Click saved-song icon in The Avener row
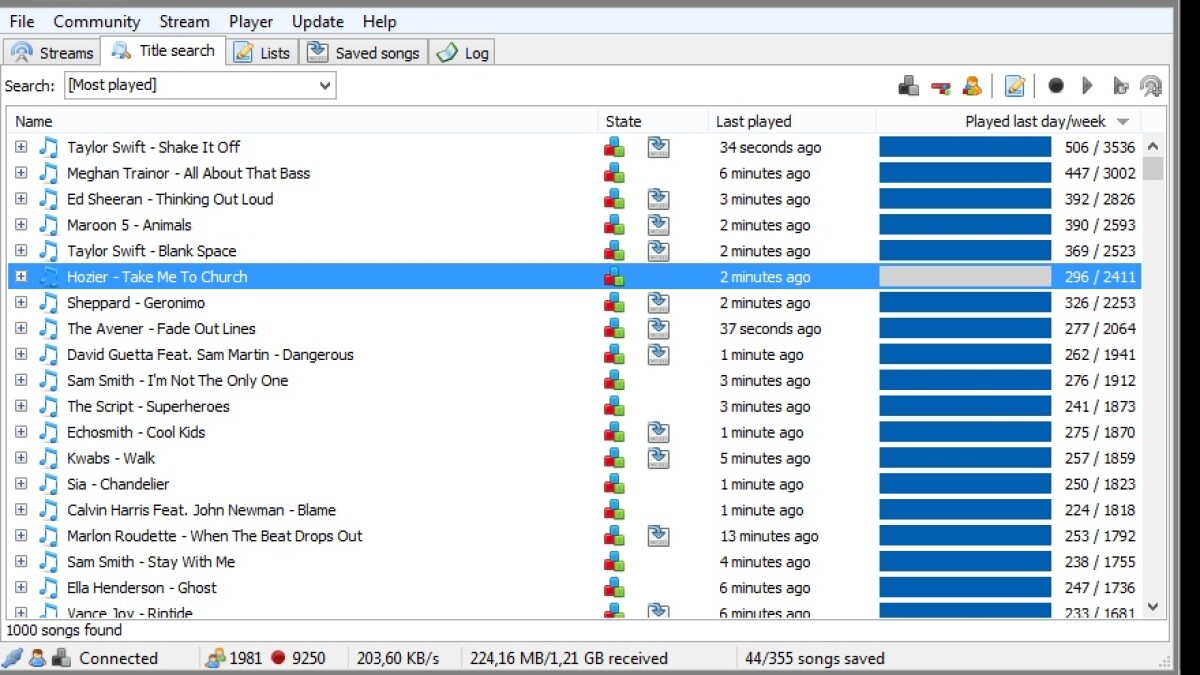Image resolution: width=1200 pixels, height=675 pixels. pyautogui.click(x=658, y=329)
